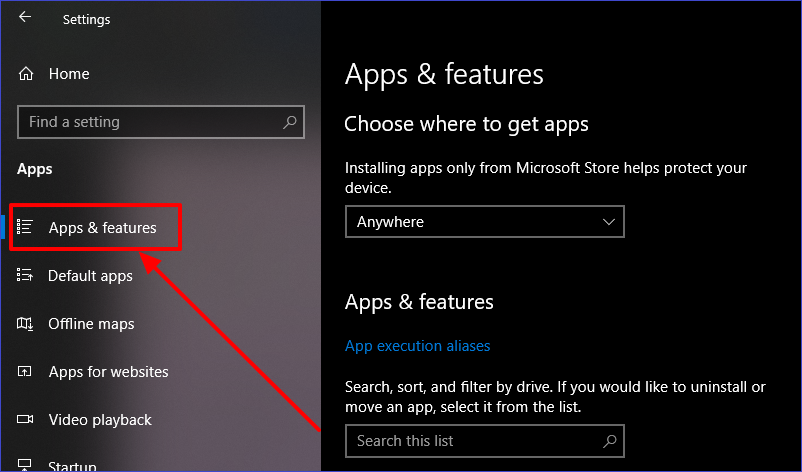
Task: Click the magnifier in Search this list
Action: point(609,441)
